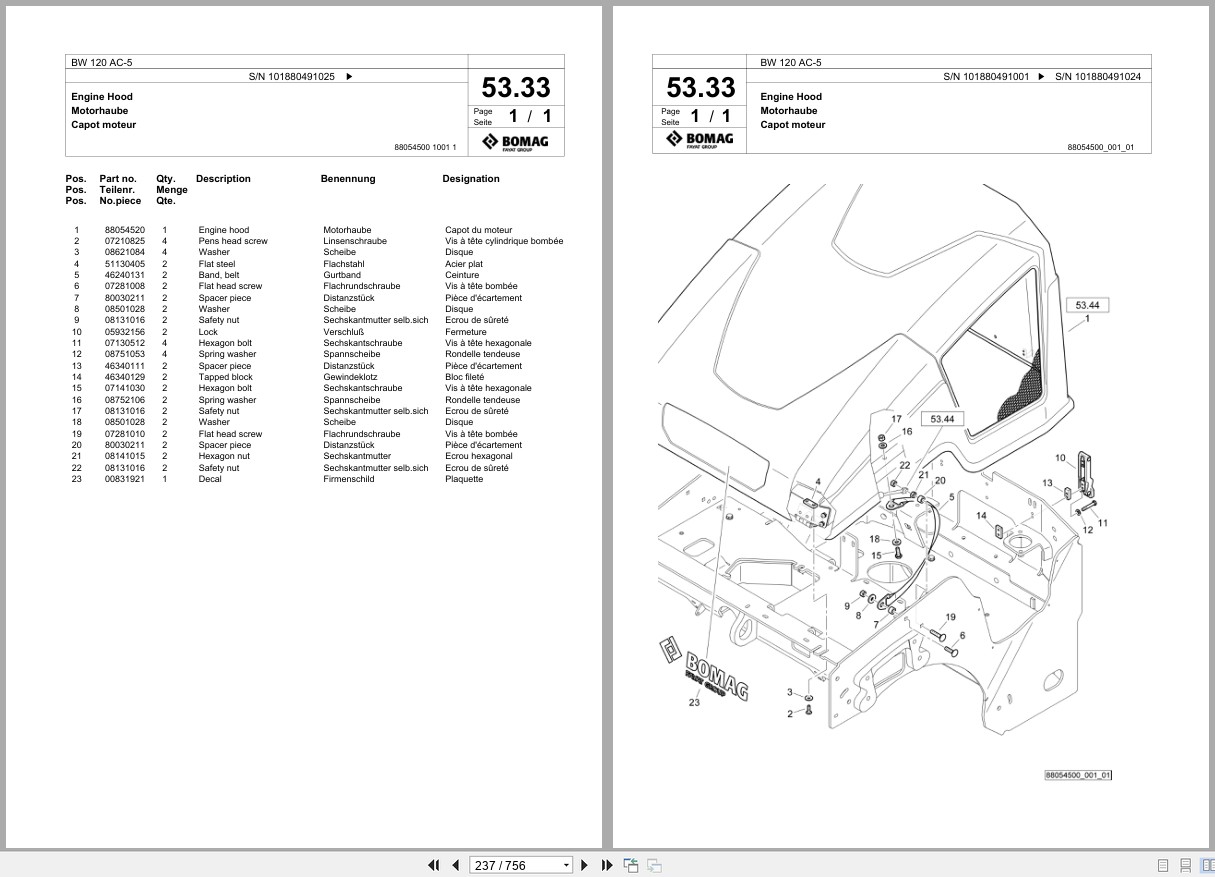Switch to single page view

1163,865
